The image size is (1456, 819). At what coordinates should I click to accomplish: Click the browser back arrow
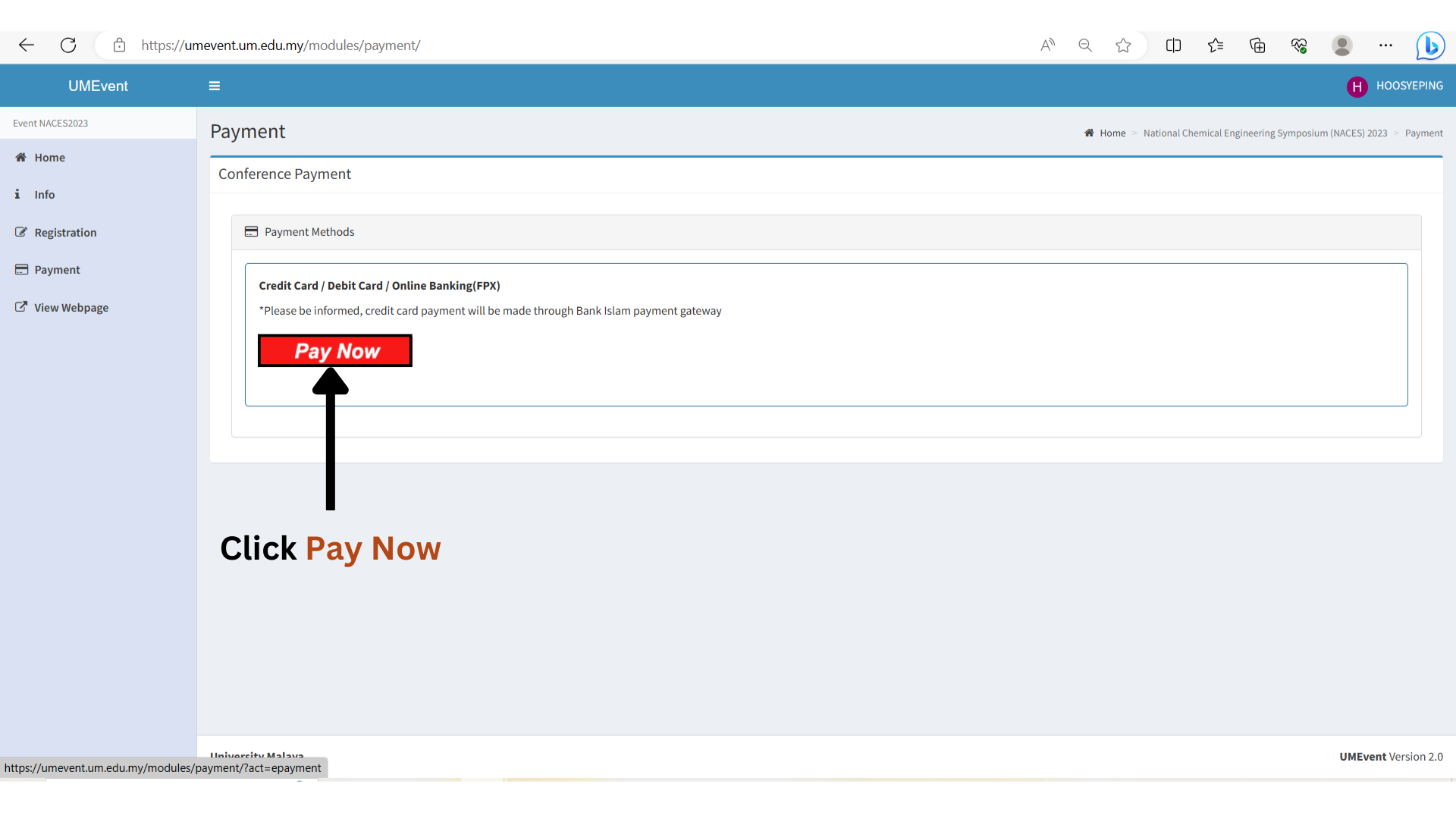coord(27,45)
